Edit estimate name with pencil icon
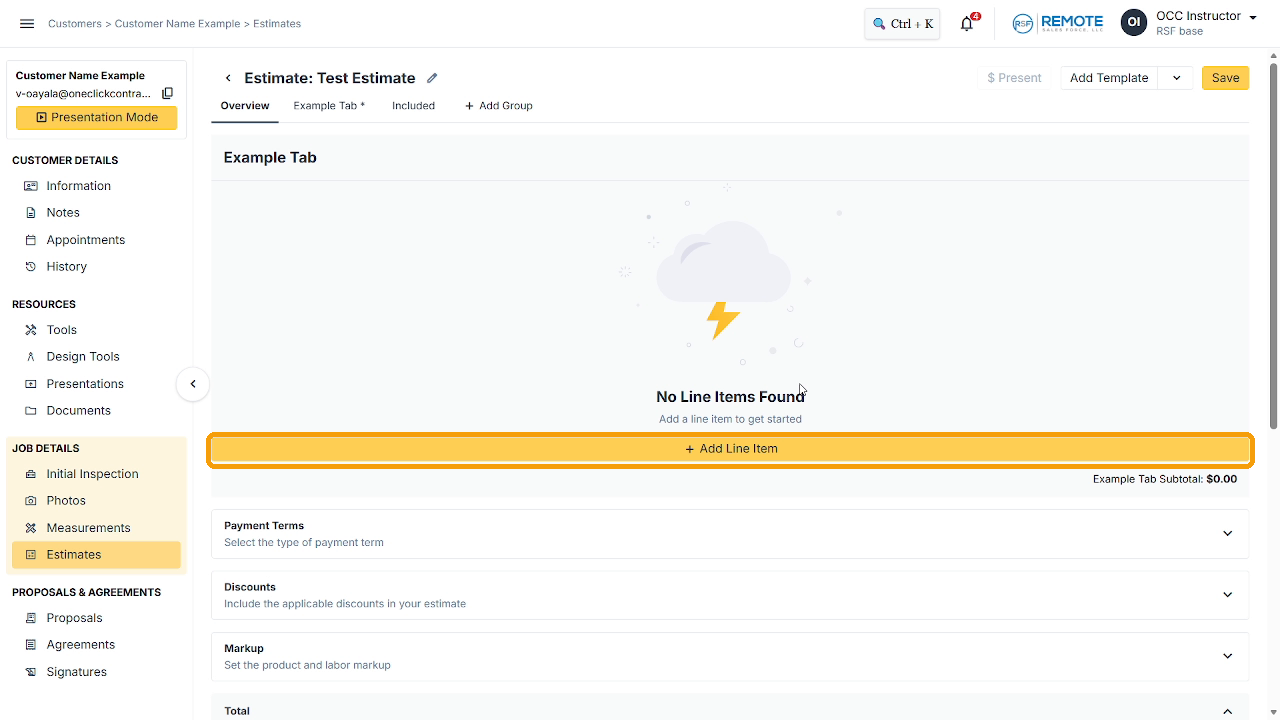 tap(432, 78)
